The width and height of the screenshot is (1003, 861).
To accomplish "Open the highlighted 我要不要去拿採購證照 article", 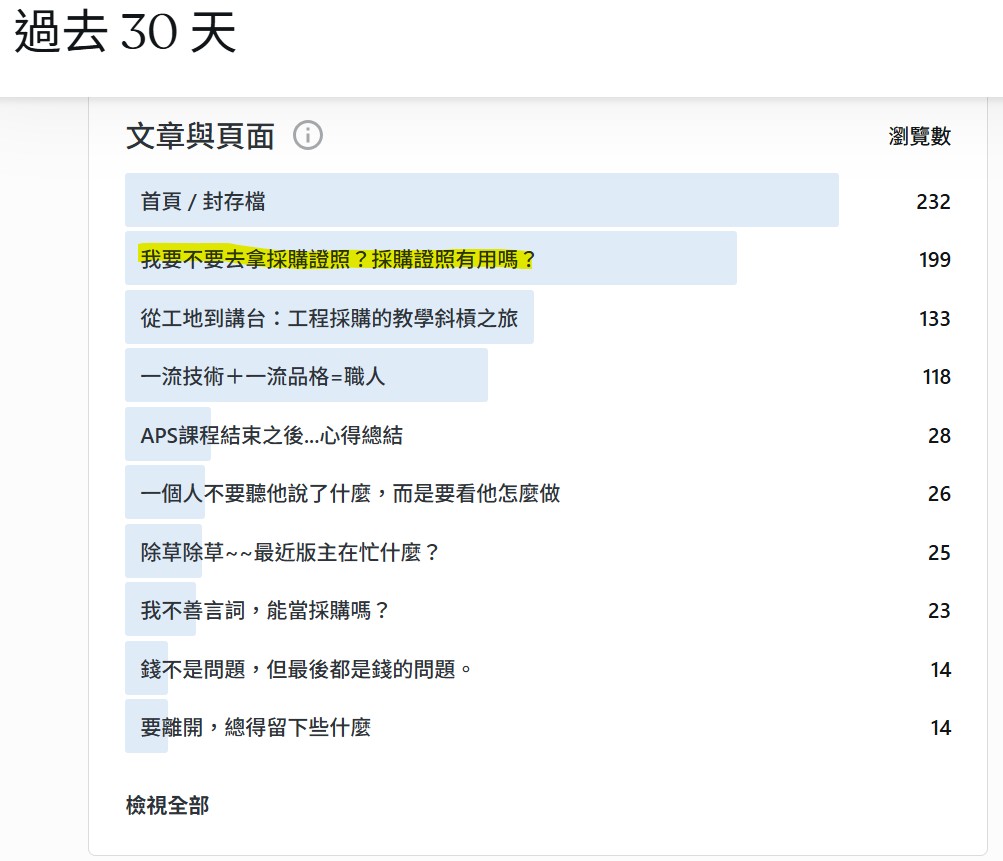I will coord(338,260).
